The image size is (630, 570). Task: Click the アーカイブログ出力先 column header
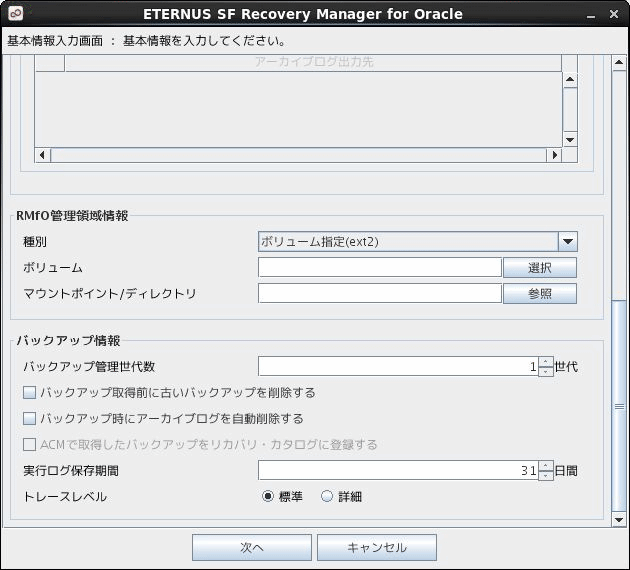click(x=313, y=62)
